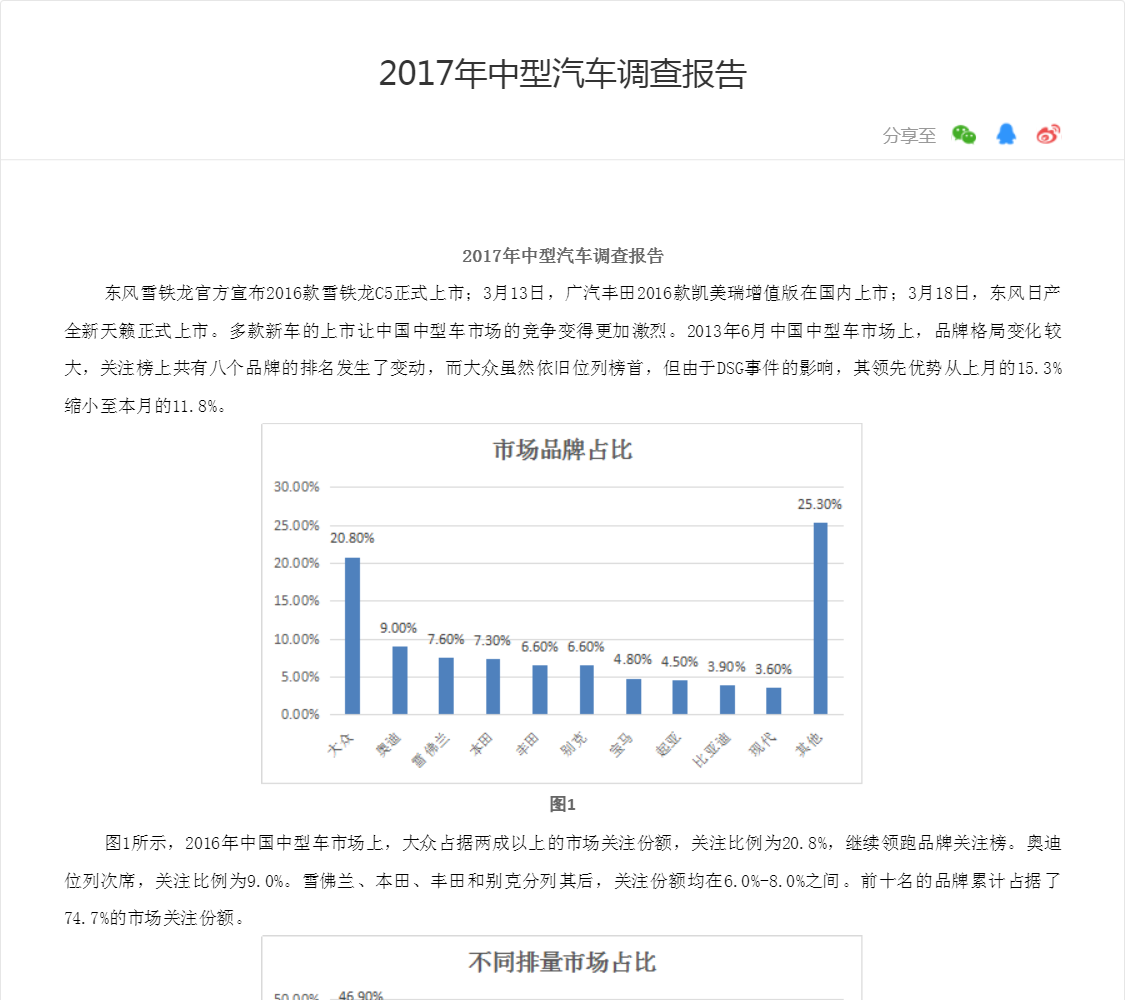This screenshot has height=1000, width=1125.
Task: Click the 其他 x-axis category label
Action: point(809,743)
